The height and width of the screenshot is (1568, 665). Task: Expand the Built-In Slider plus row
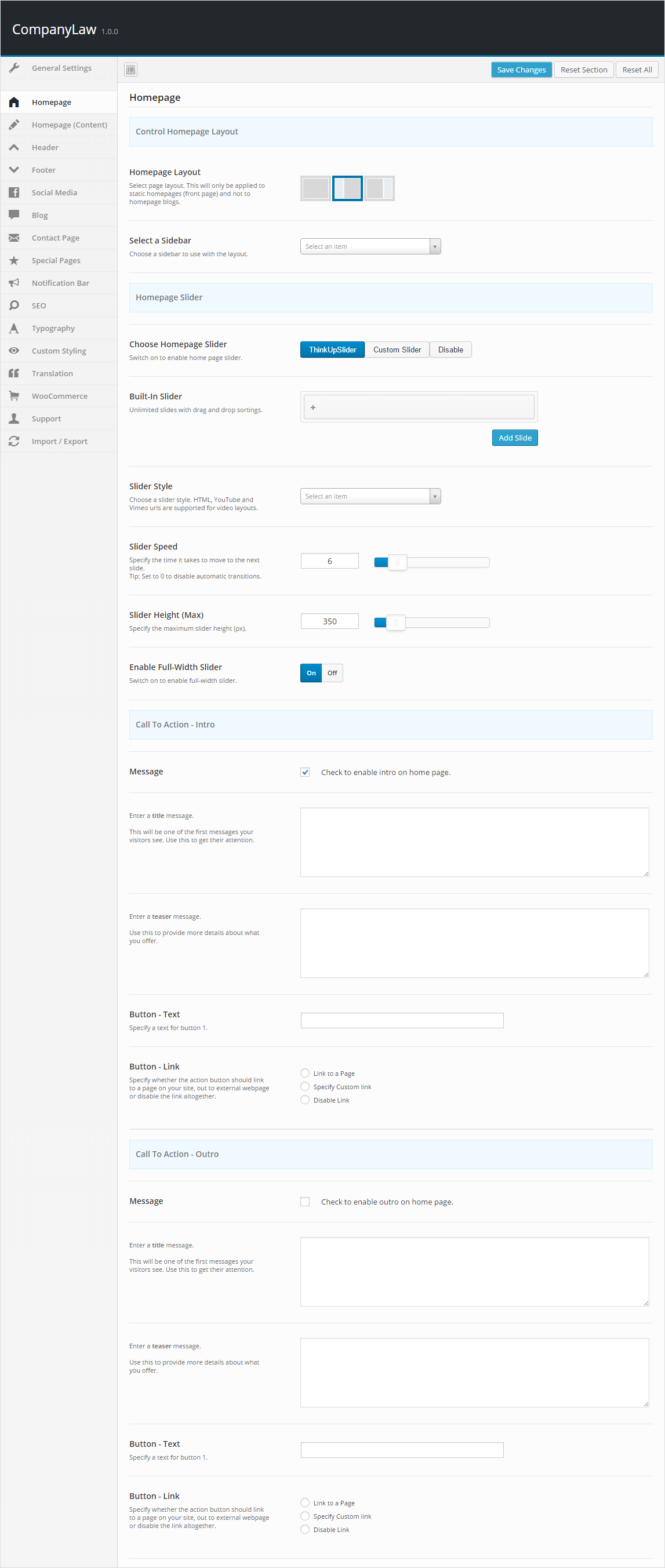pyautogui.click(x=313, y=408)
